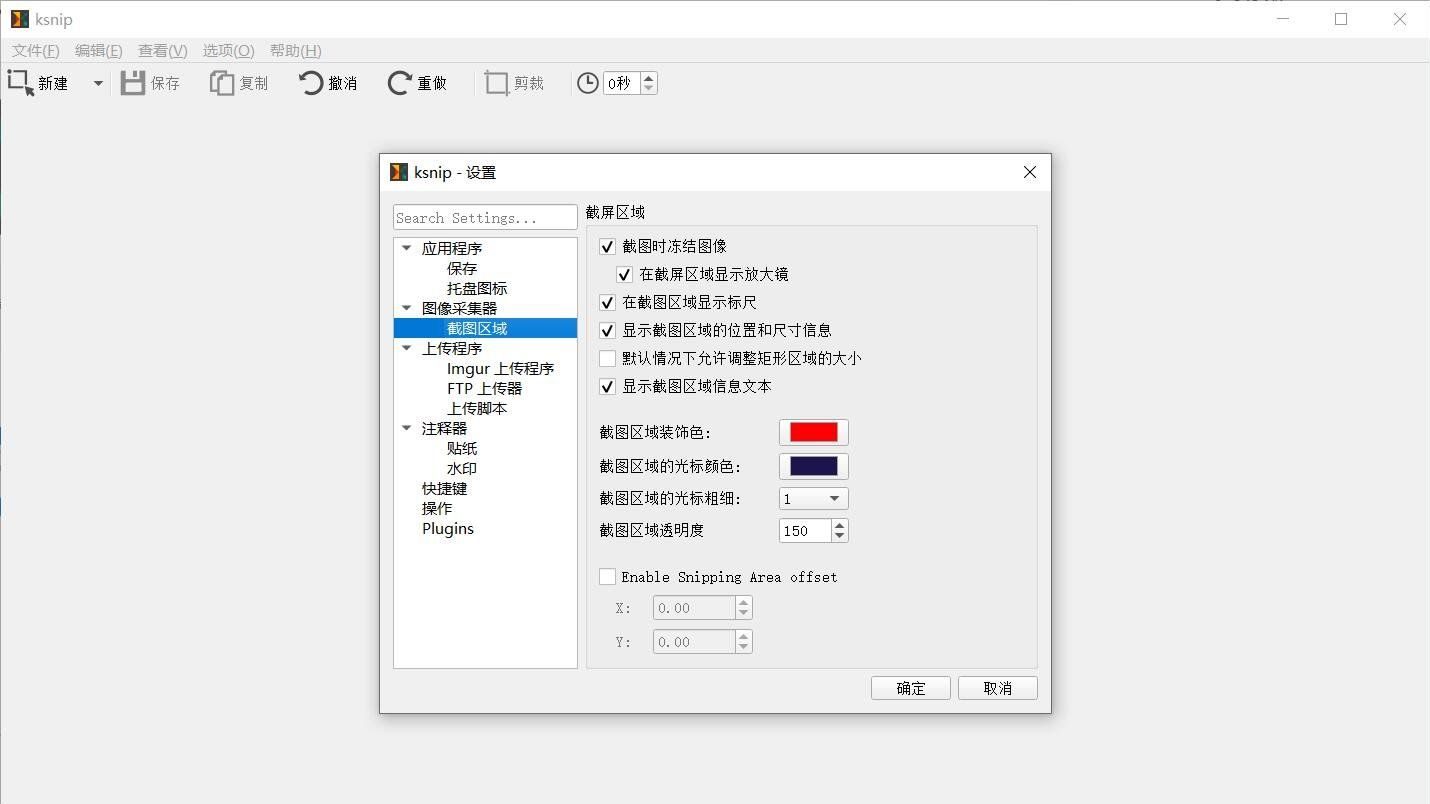Click the Redo arrow icon

click(400, 83)
